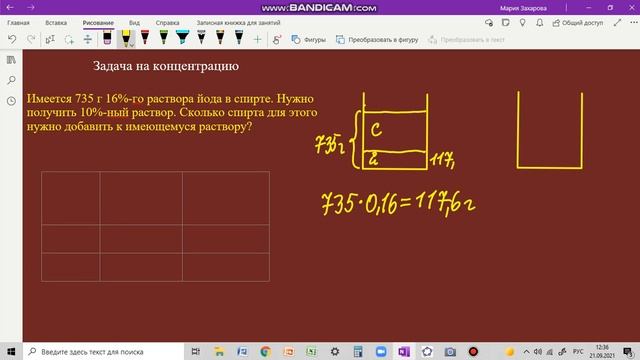Image resolution: width=640 pixels, height=360 pixels.
Task: Open Google Chrome from the taskbar
Action: 265,351
